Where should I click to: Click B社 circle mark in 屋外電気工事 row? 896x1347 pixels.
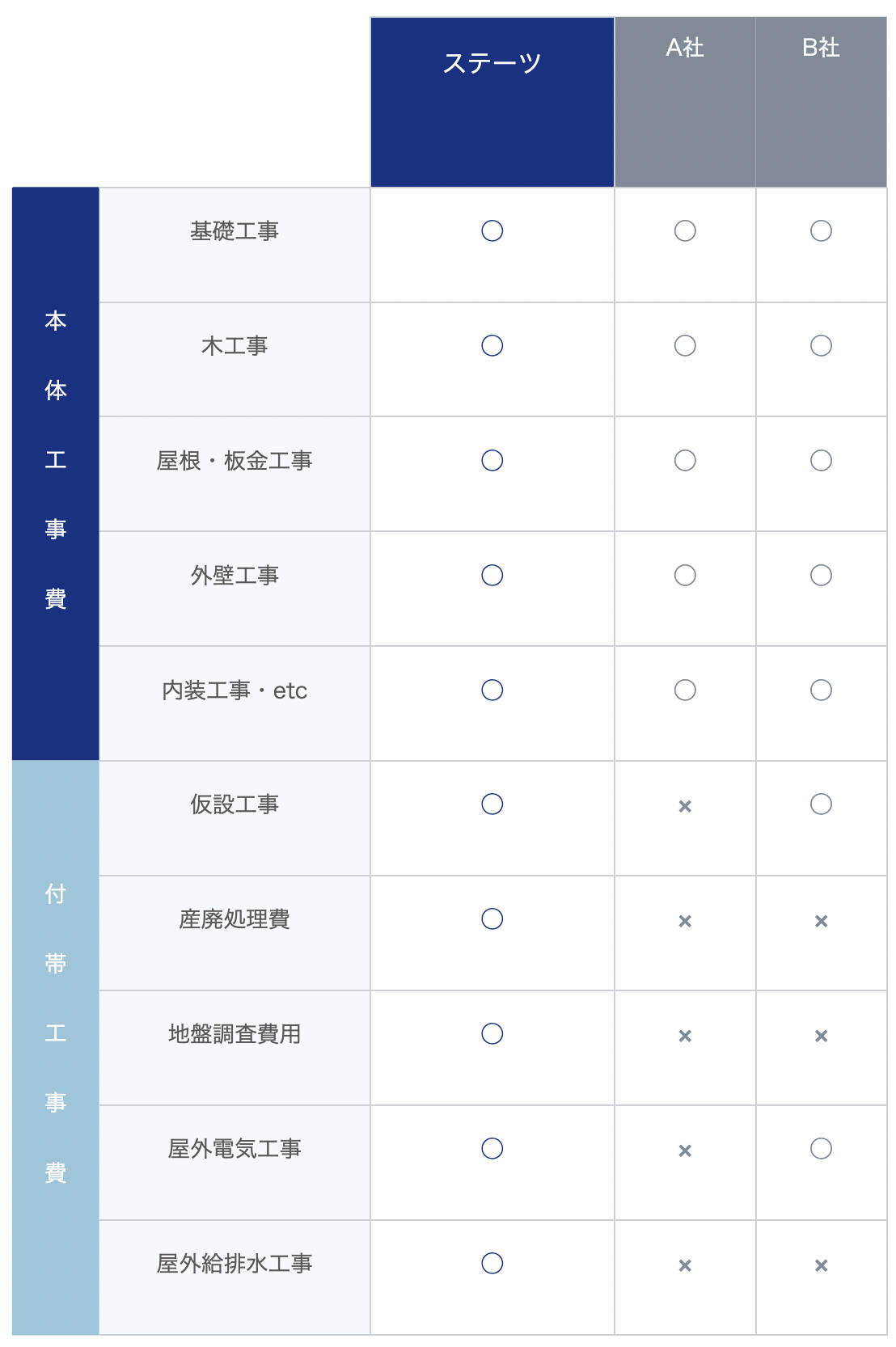click(821, 1149)
